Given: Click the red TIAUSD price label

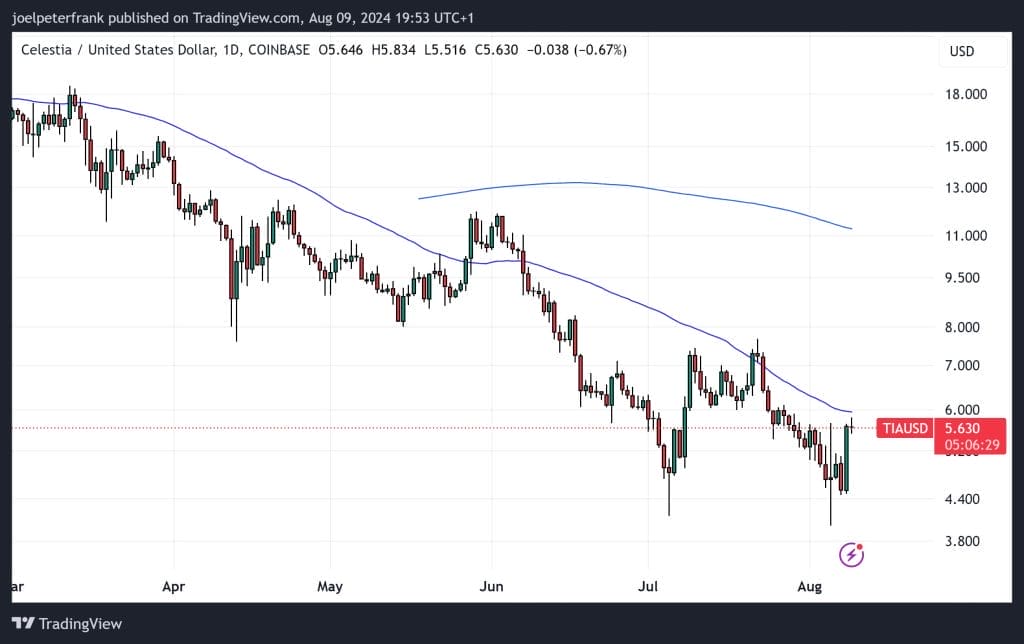Looking at the screenshot, I should click(904, 428).
